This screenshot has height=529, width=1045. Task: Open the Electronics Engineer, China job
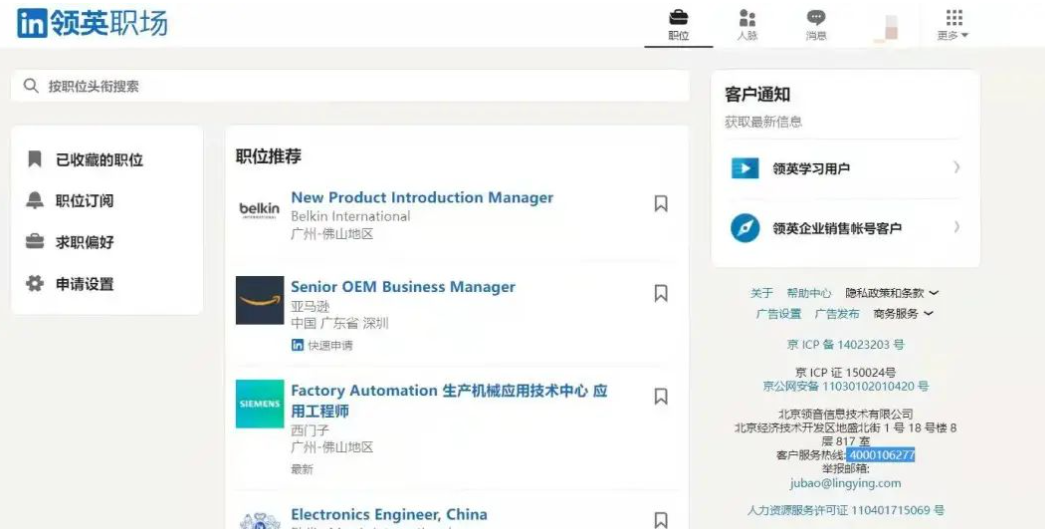(389, 514)
